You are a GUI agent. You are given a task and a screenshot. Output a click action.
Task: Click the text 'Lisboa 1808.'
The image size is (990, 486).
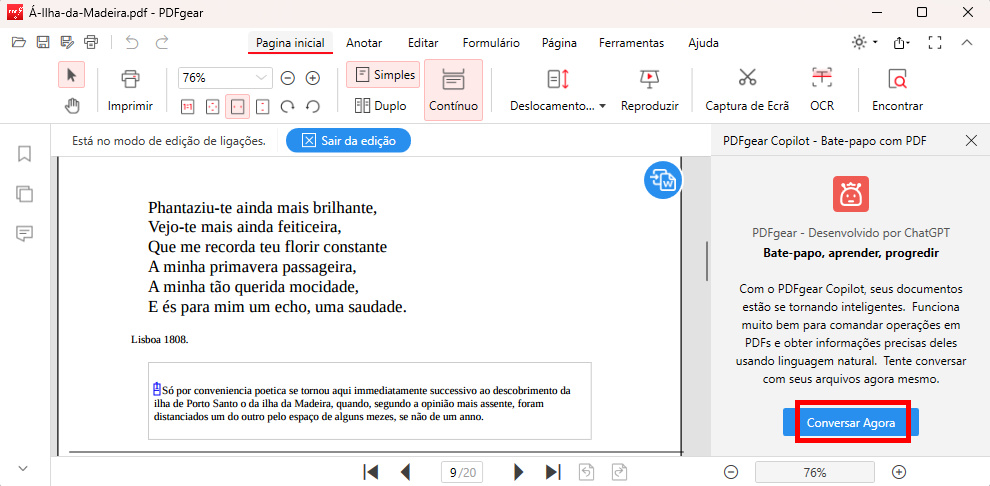pos(160,340)
